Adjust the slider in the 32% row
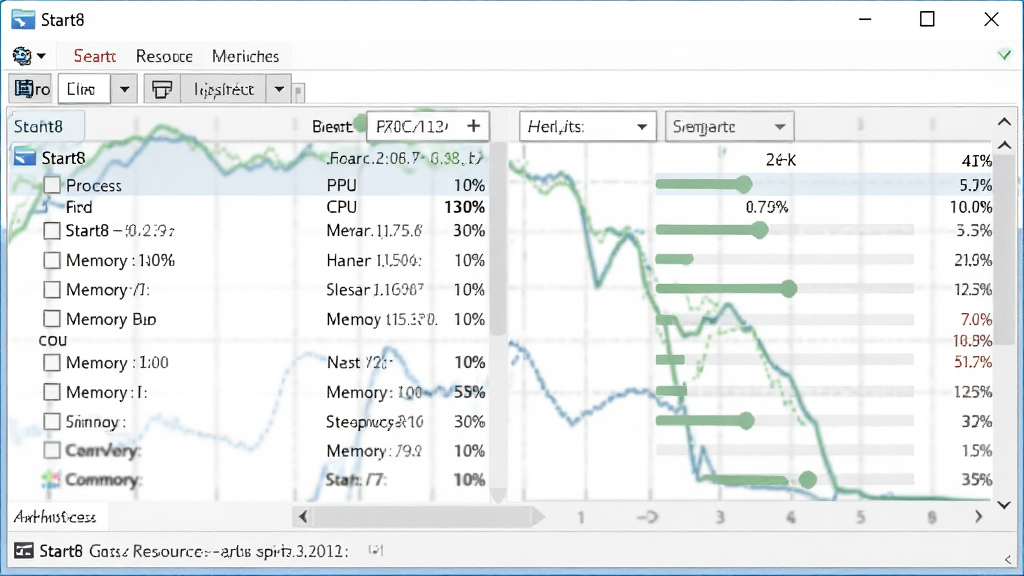The width and height of the screenshot is (1024, 576). (x=746, y=421)
